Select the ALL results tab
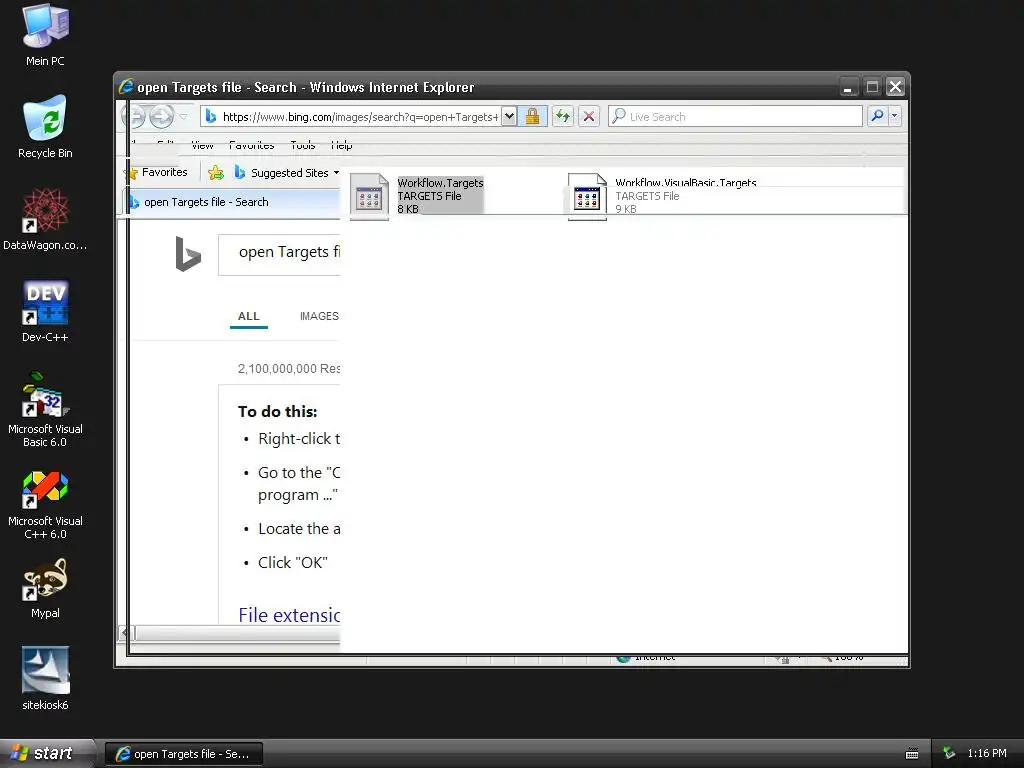This screenshot has height=768, width=1024. tap(249, 316)
